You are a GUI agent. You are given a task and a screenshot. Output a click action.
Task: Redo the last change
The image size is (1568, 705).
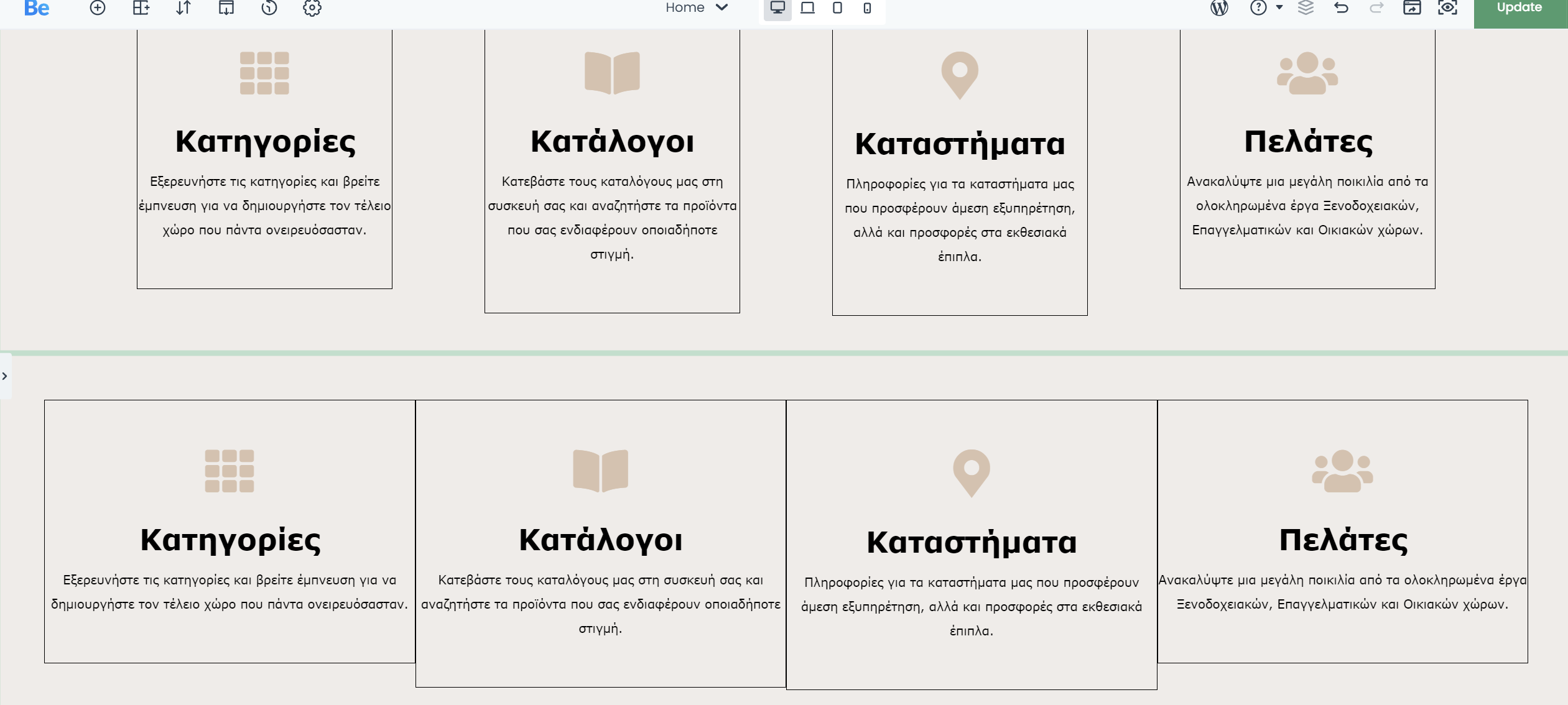[x=1376, y=7]
